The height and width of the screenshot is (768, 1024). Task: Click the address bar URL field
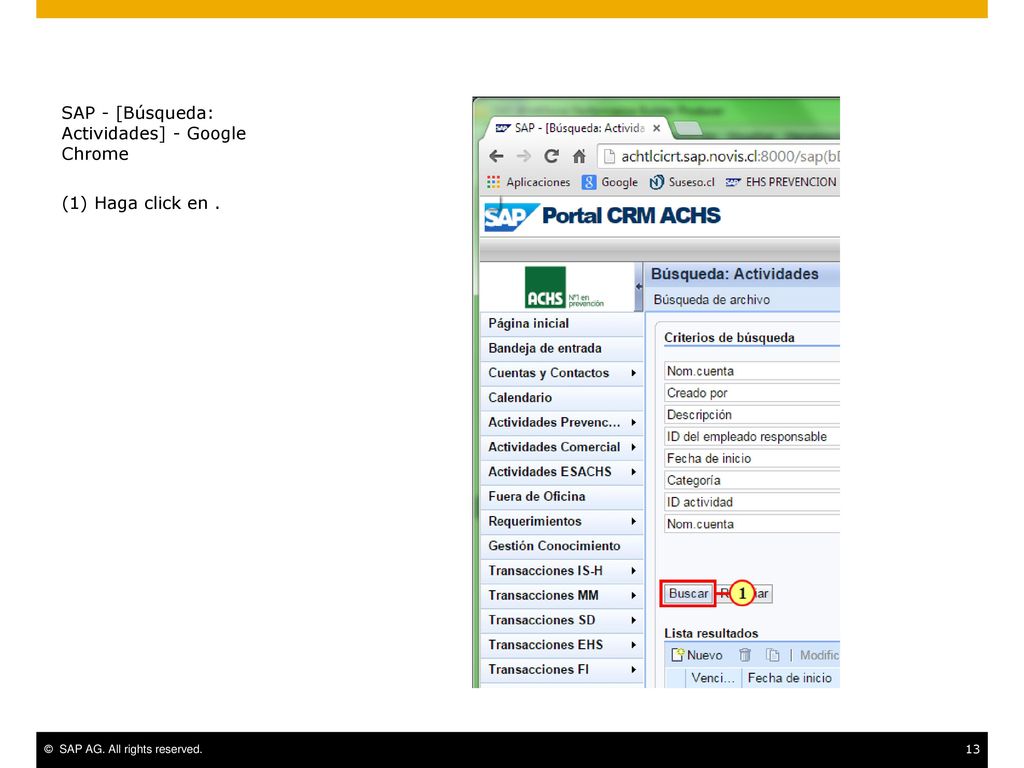pyautogui.click(x=720, y=156)
